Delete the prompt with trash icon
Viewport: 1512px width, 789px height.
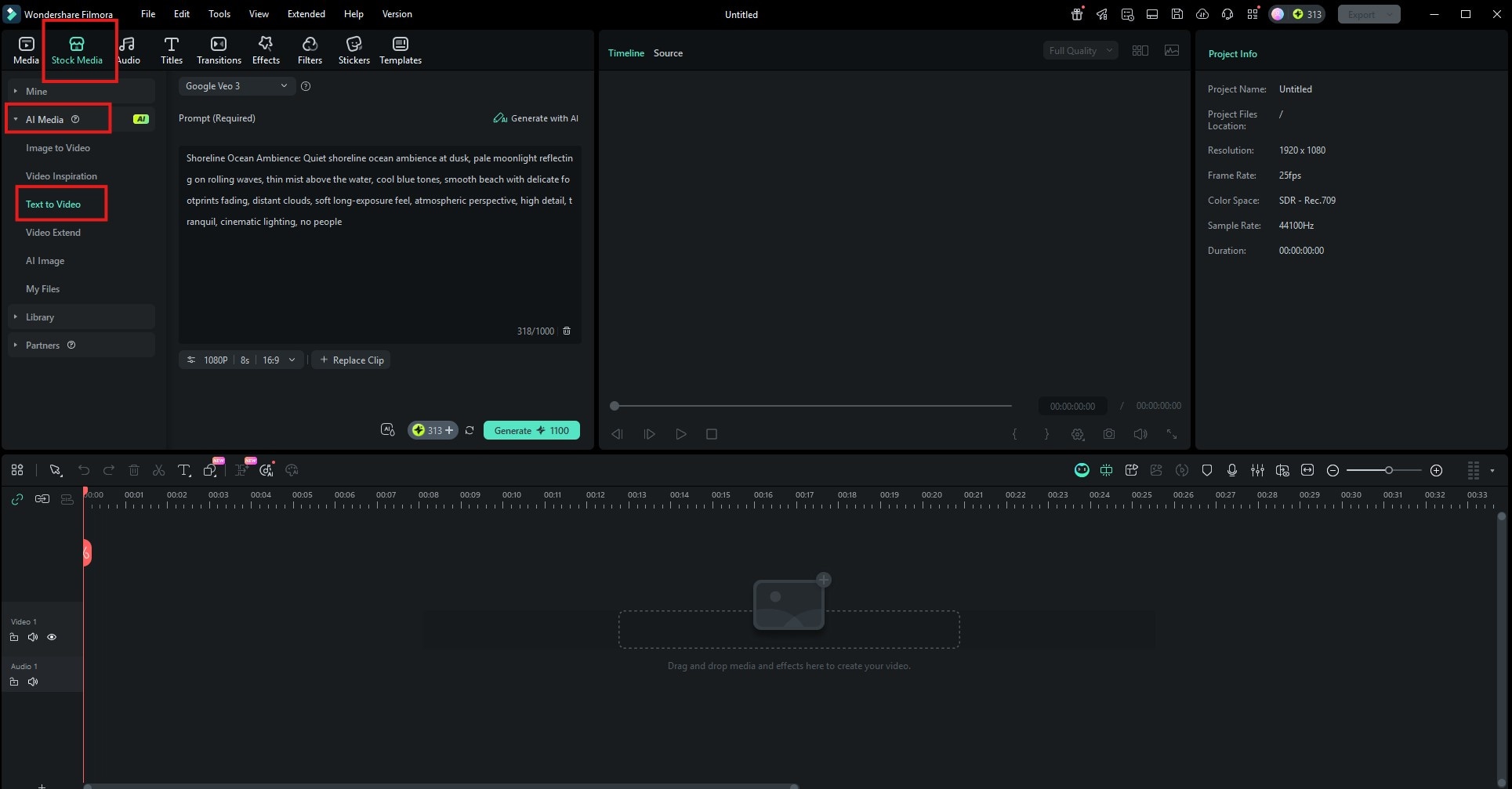(x=567, y=331)
